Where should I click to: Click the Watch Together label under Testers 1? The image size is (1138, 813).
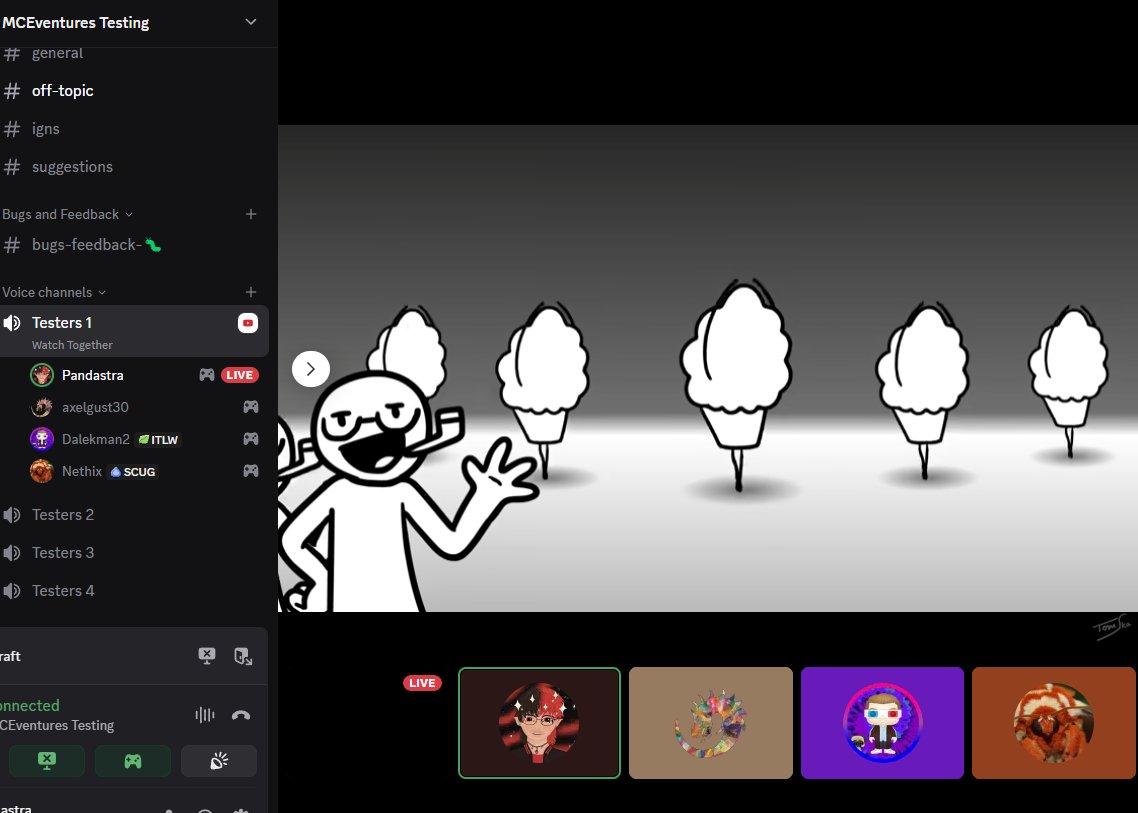[x=72, y=345]
